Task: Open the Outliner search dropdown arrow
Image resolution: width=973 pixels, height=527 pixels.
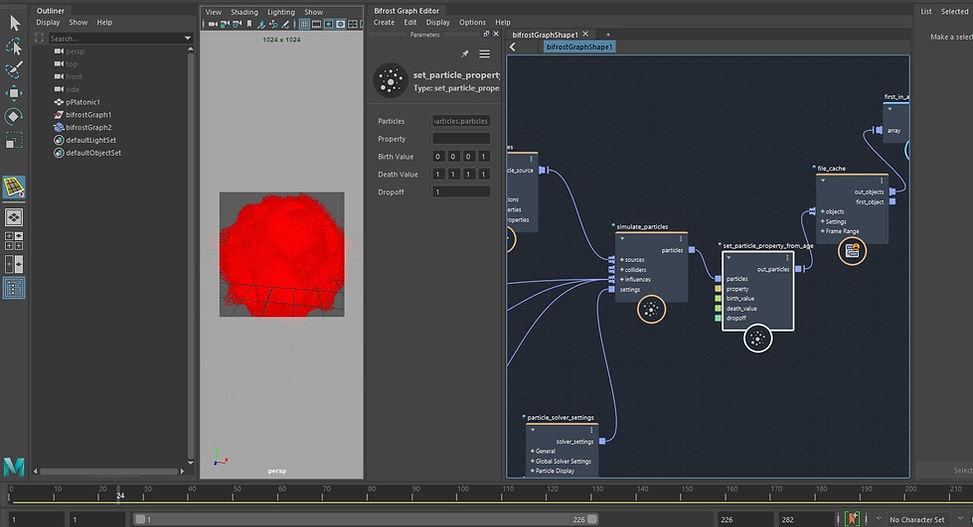Action: (187, 38)
